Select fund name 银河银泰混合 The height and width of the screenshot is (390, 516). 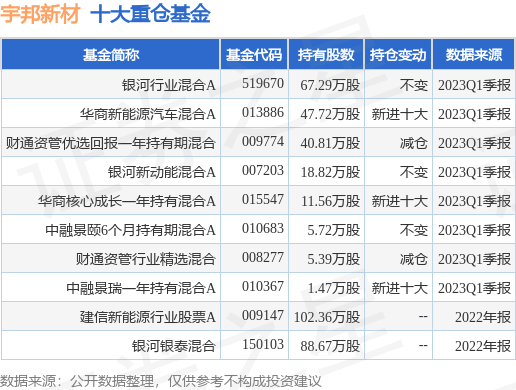pos(174,346)
